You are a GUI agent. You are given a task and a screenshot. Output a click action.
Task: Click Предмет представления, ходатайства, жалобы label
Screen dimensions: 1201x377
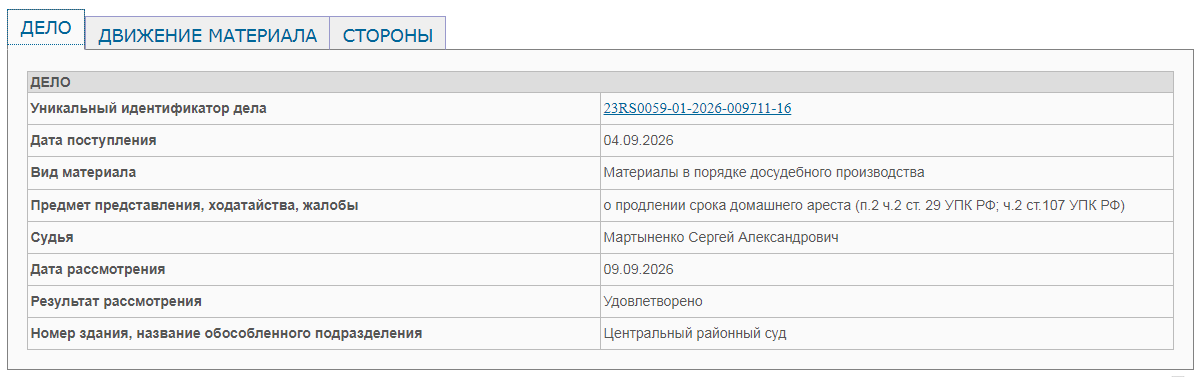tap(195, 205)
